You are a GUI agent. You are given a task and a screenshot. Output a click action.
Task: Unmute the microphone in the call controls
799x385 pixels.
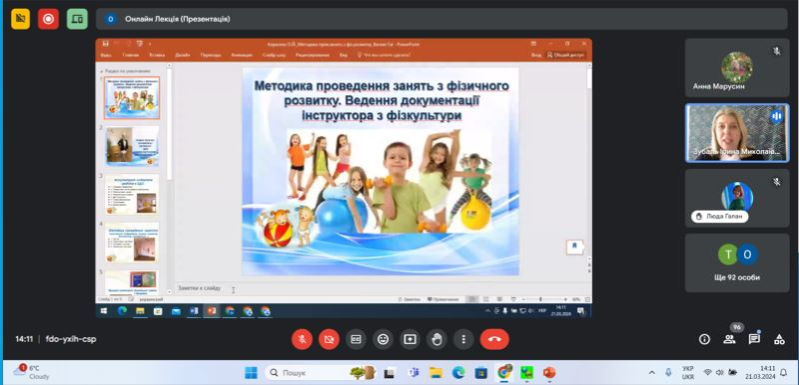coord(302,339)
